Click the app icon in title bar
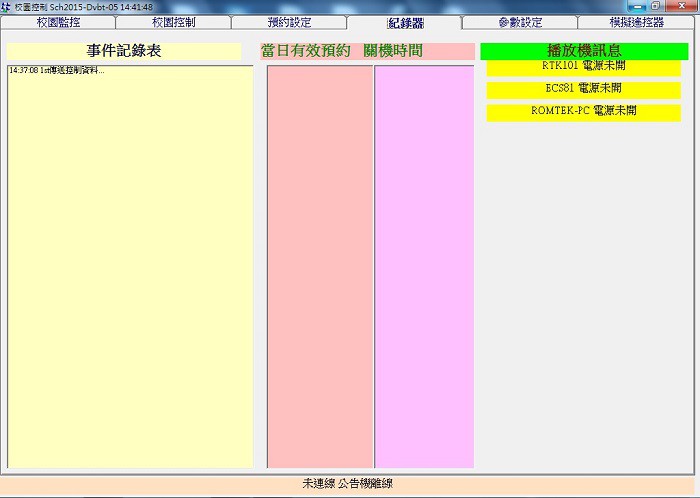The height and width of the screenshot is (498, 700). click(x=6, y=6)
